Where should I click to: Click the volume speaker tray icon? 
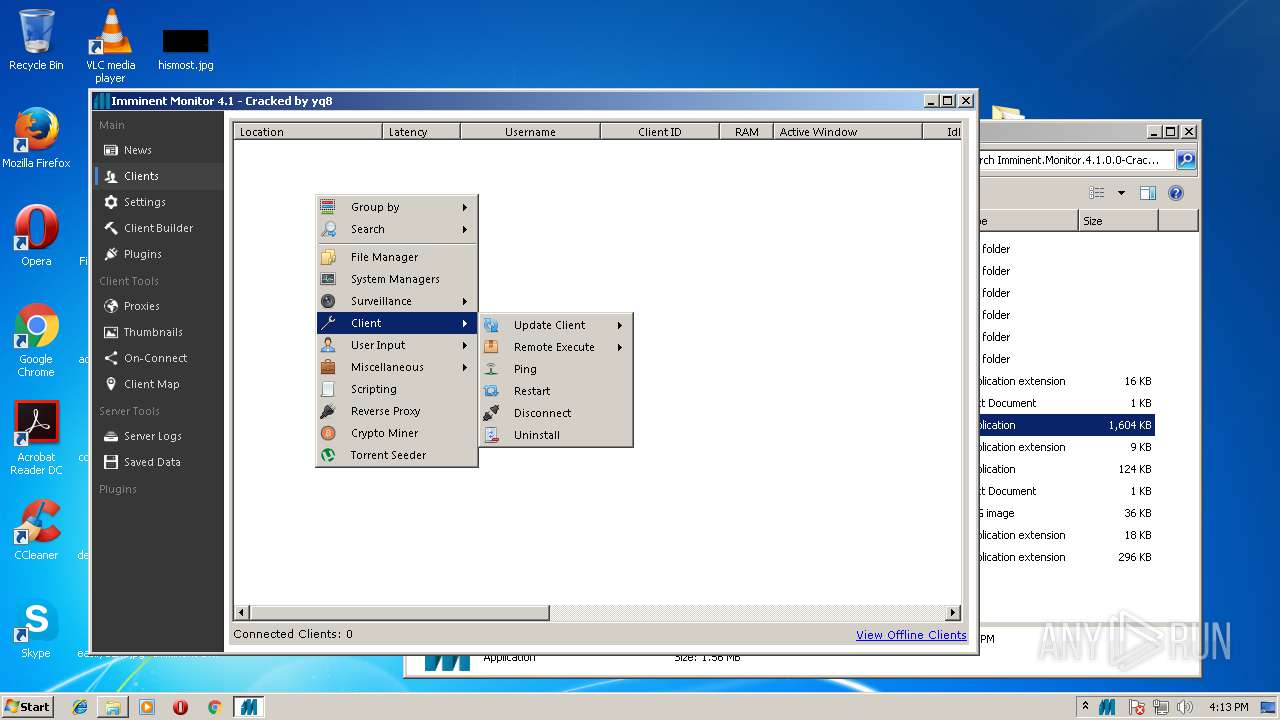[x=1185, y=707]
